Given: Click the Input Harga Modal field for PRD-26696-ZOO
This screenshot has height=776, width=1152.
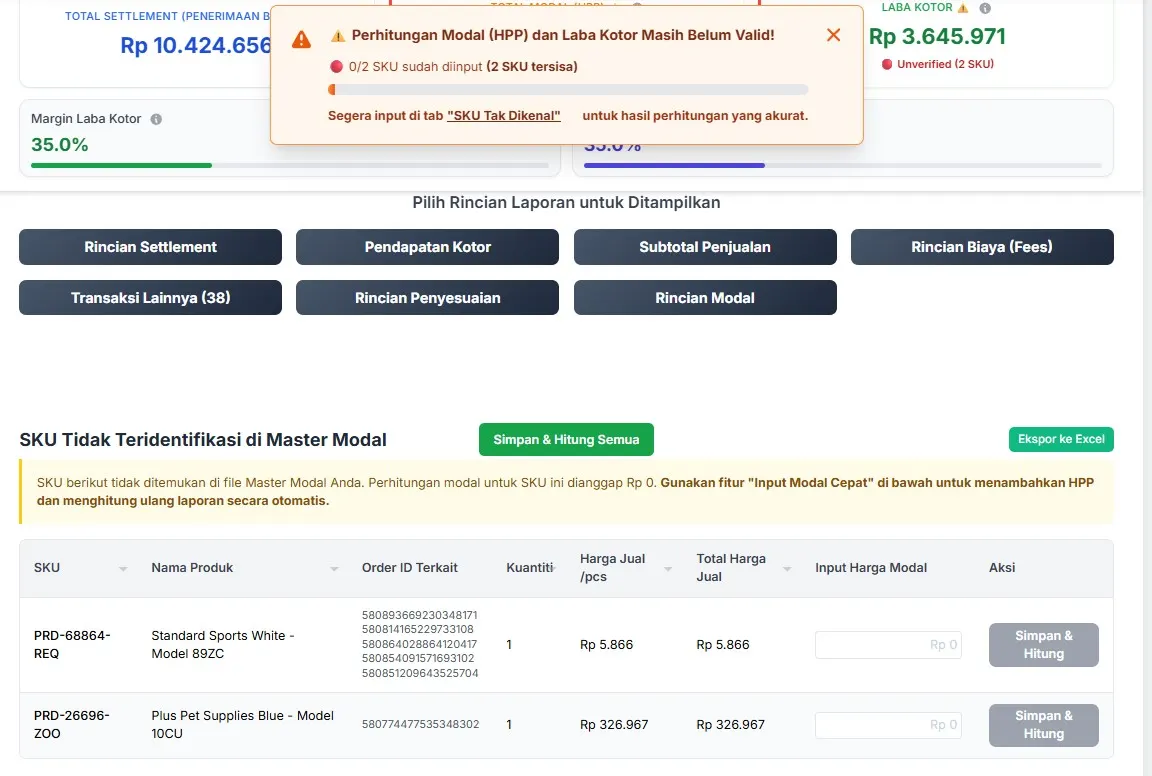Looking at the screenshot, I should click(887, 725).
